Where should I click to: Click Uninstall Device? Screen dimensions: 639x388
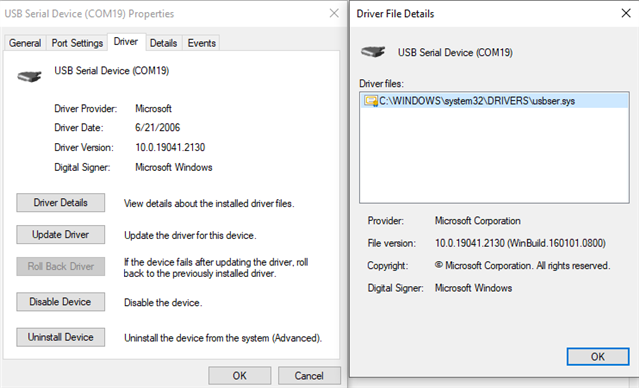tap(61, 337)
